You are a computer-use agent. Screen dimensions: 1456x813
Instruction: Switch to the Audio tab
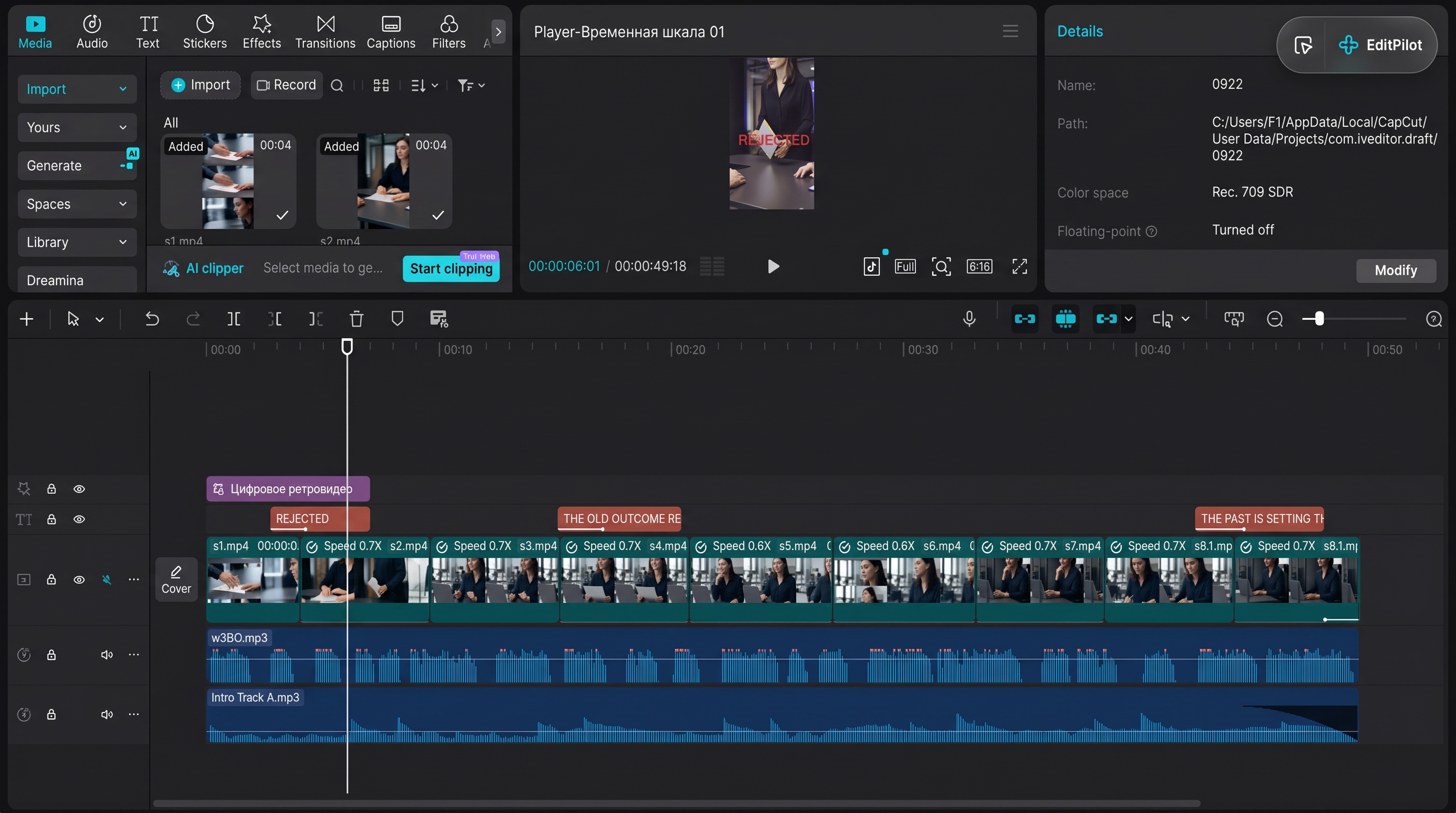tap(92, 32)
